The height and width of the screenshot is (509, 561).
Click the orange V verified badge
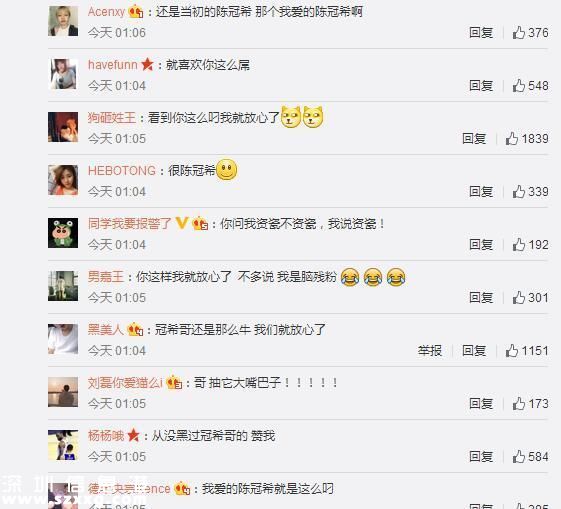[182, 223]
